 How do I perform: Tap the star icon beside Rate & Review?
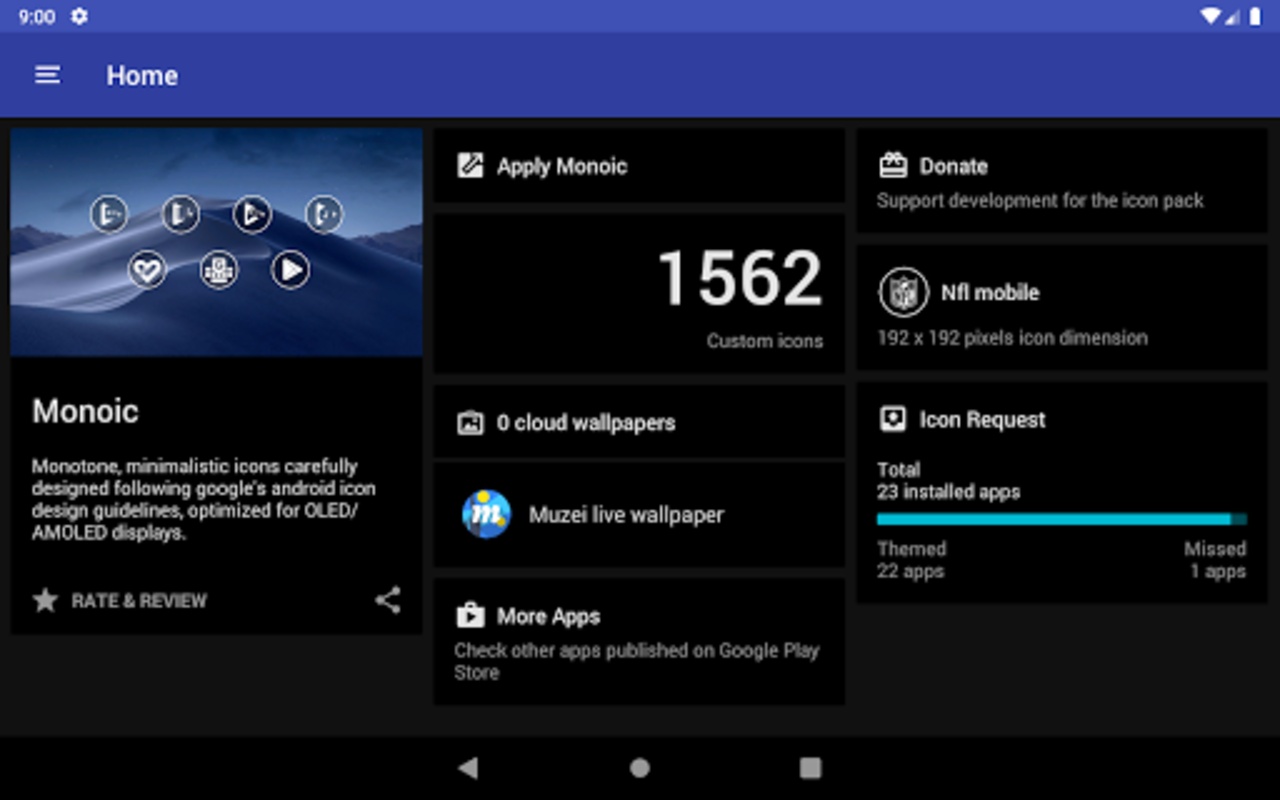point(45,600)
